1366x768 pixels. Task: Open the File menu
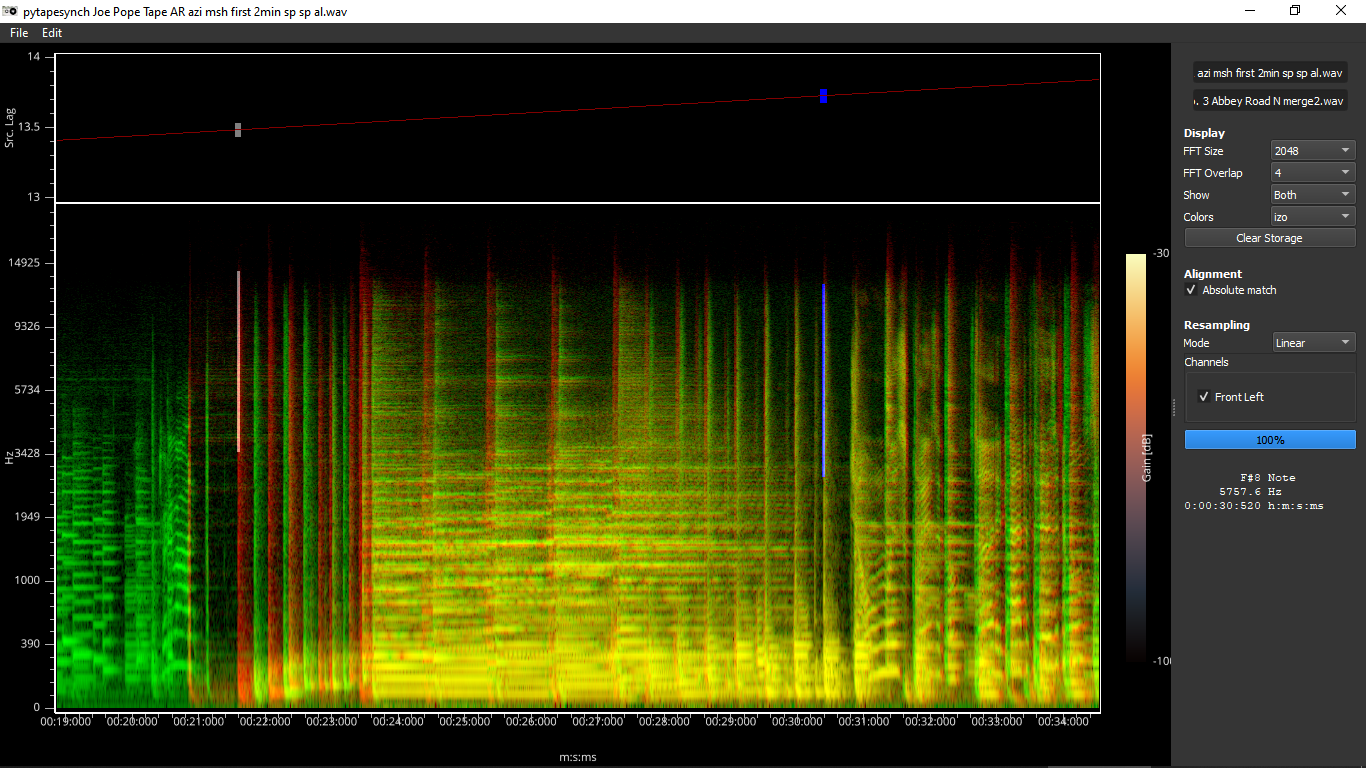[x=19, y=33]
